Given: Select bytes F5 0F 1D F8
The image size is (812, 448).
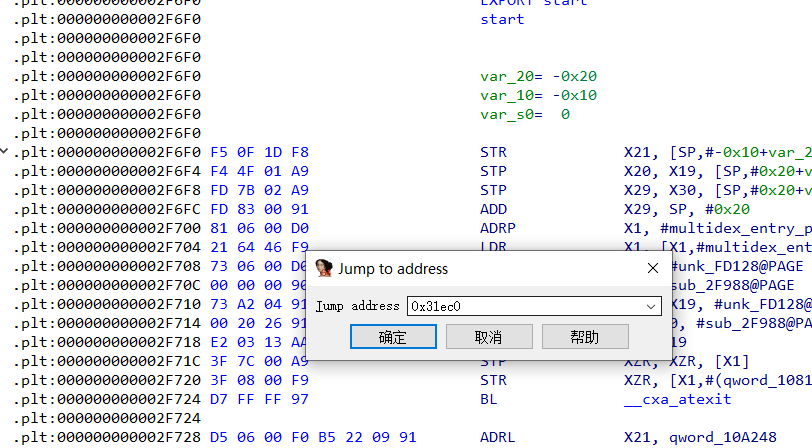Looking at the screenshot, I should pos(259,152).
